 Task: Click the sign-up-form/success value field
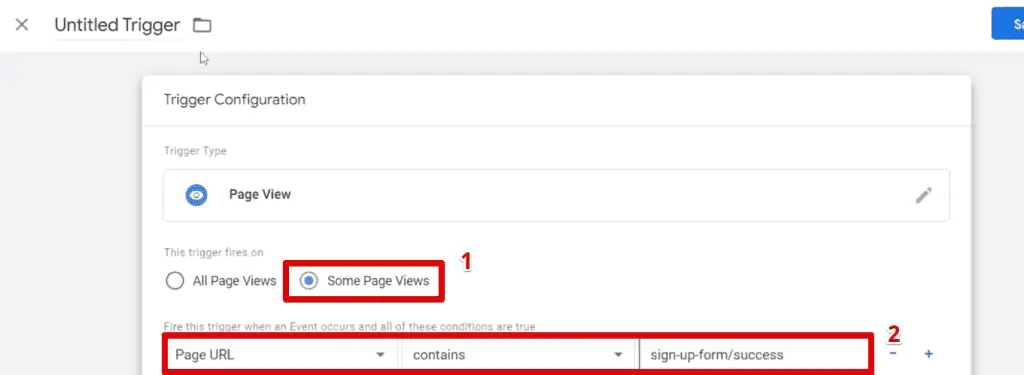coord(754,355)
